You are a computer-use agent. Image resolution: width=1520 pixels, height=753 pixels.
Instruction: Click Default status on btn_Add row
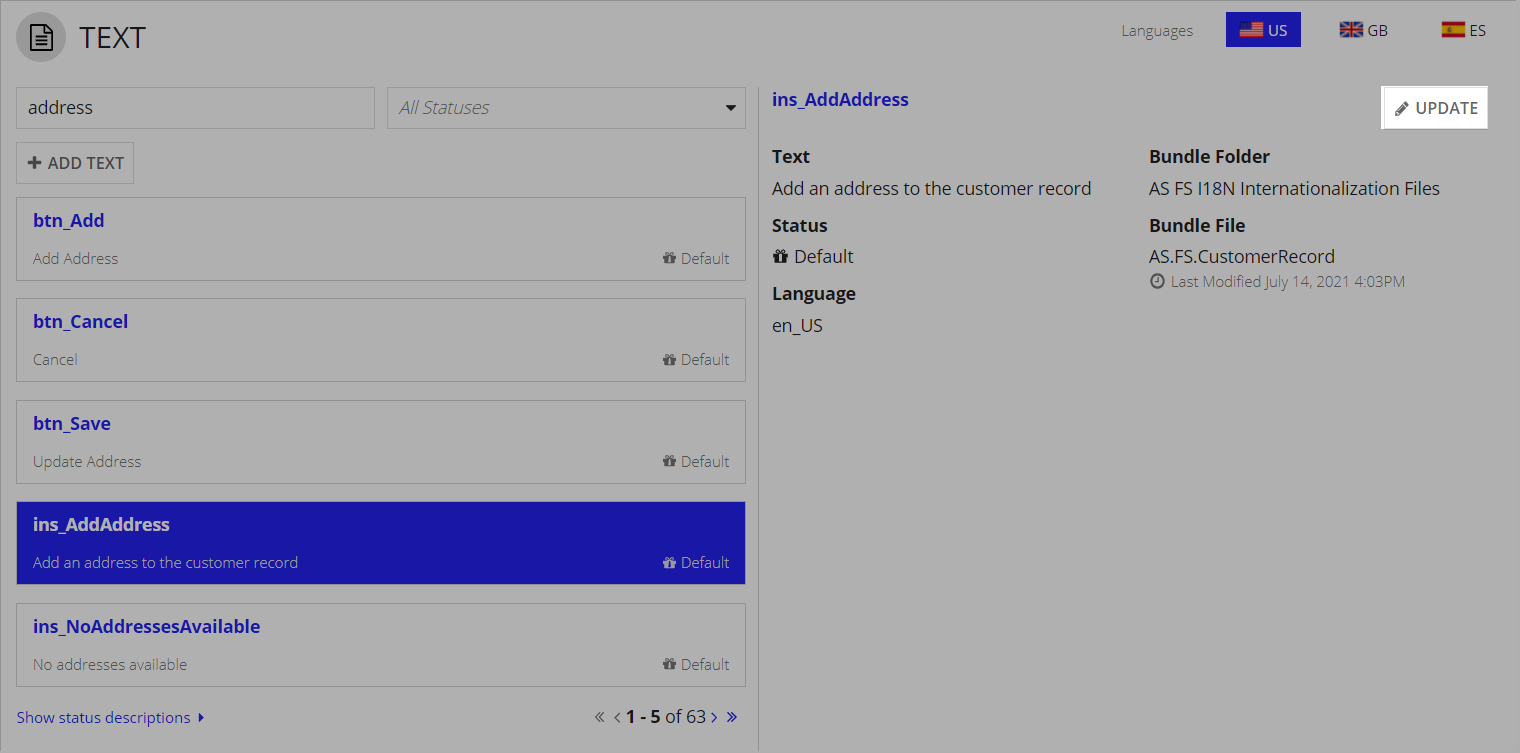click(696, 258)
